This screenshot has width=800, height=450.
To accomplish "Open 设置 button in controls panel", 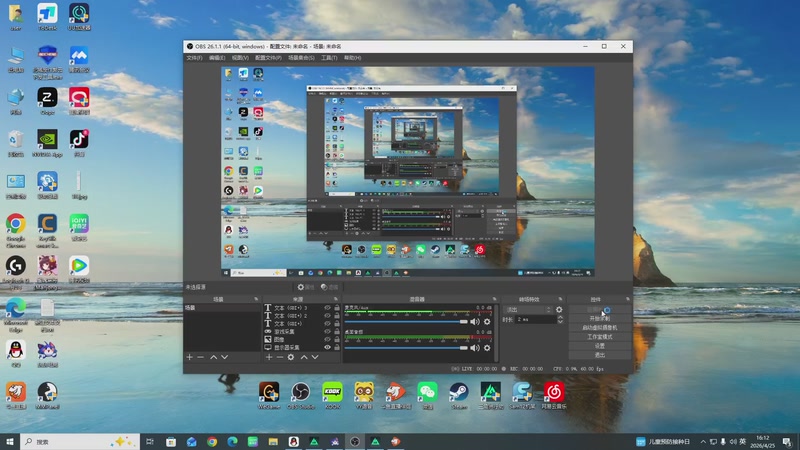I will [x=600, y=346].
